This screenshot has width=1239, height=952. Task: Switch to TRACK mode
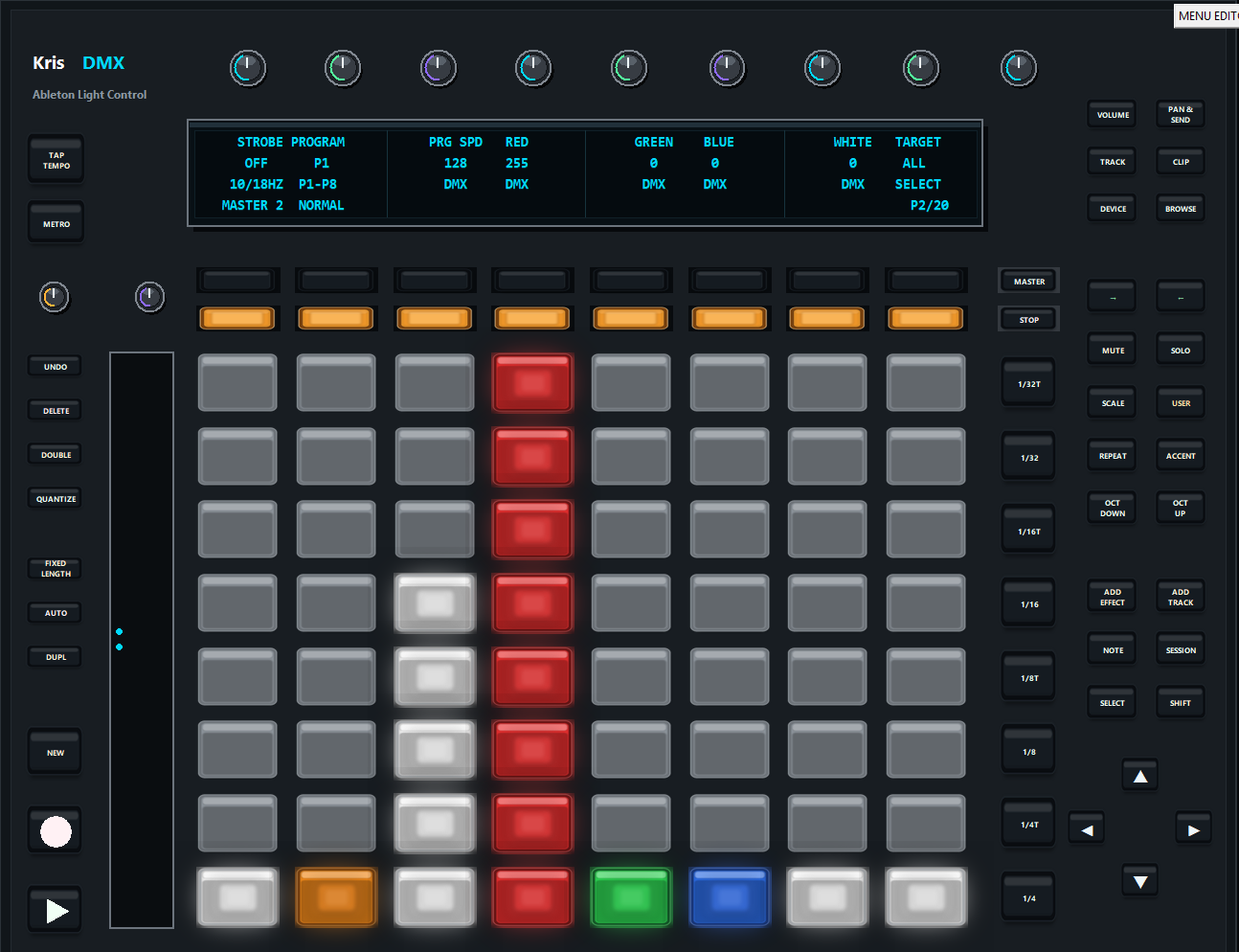(x=1113, y=162)
